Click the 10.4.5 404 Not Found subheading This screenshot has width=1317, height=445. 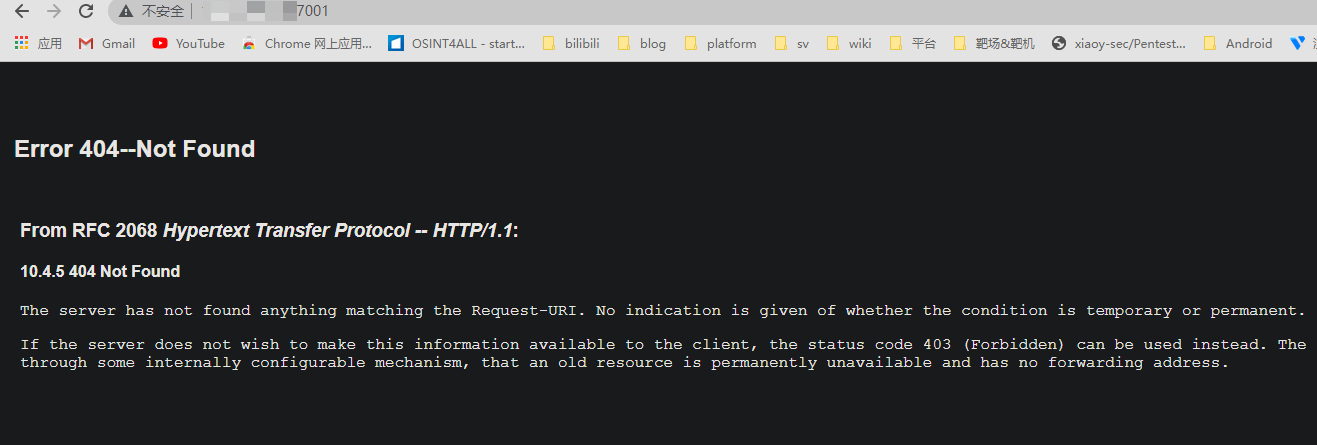coord(100,272)
